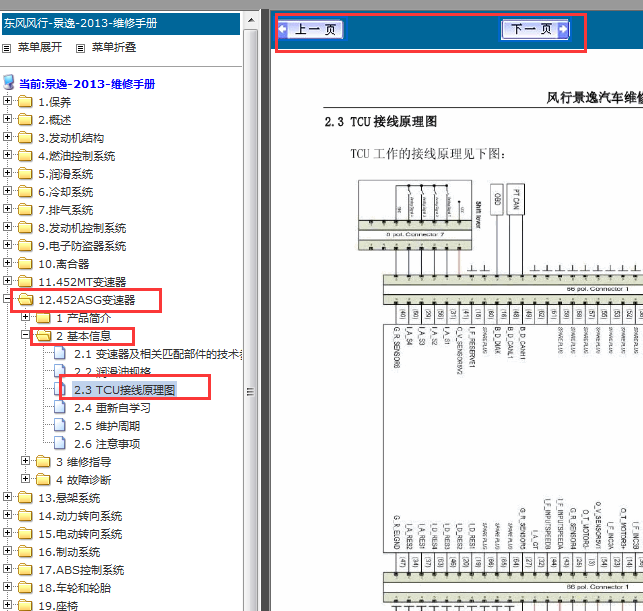The image size is (643, 611).
Task: Open the 2.6 注意事项 page
Action: click(x=107, y=444)
